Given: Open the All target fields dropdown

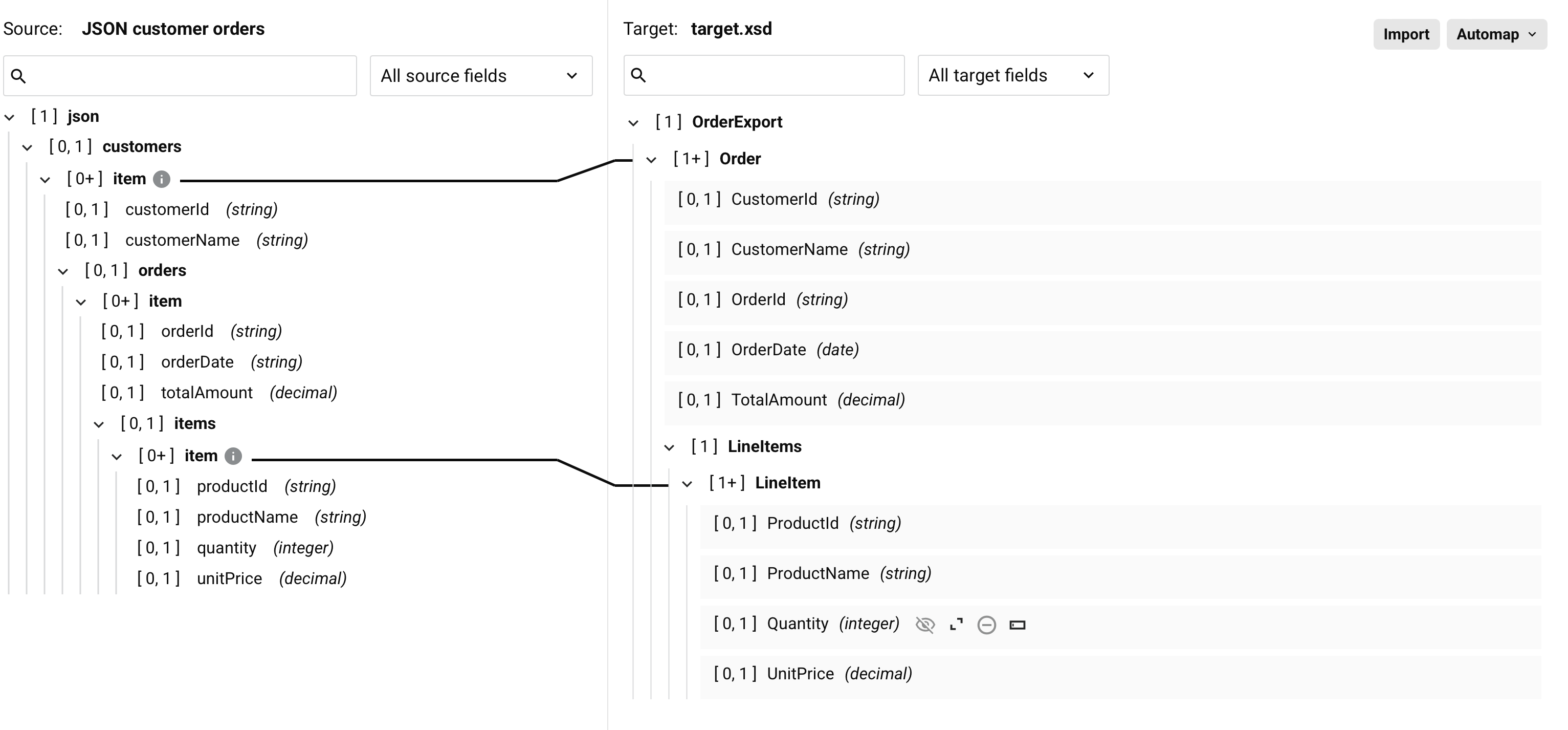Looking at the screenshot, I should [x=1013, y=75].
